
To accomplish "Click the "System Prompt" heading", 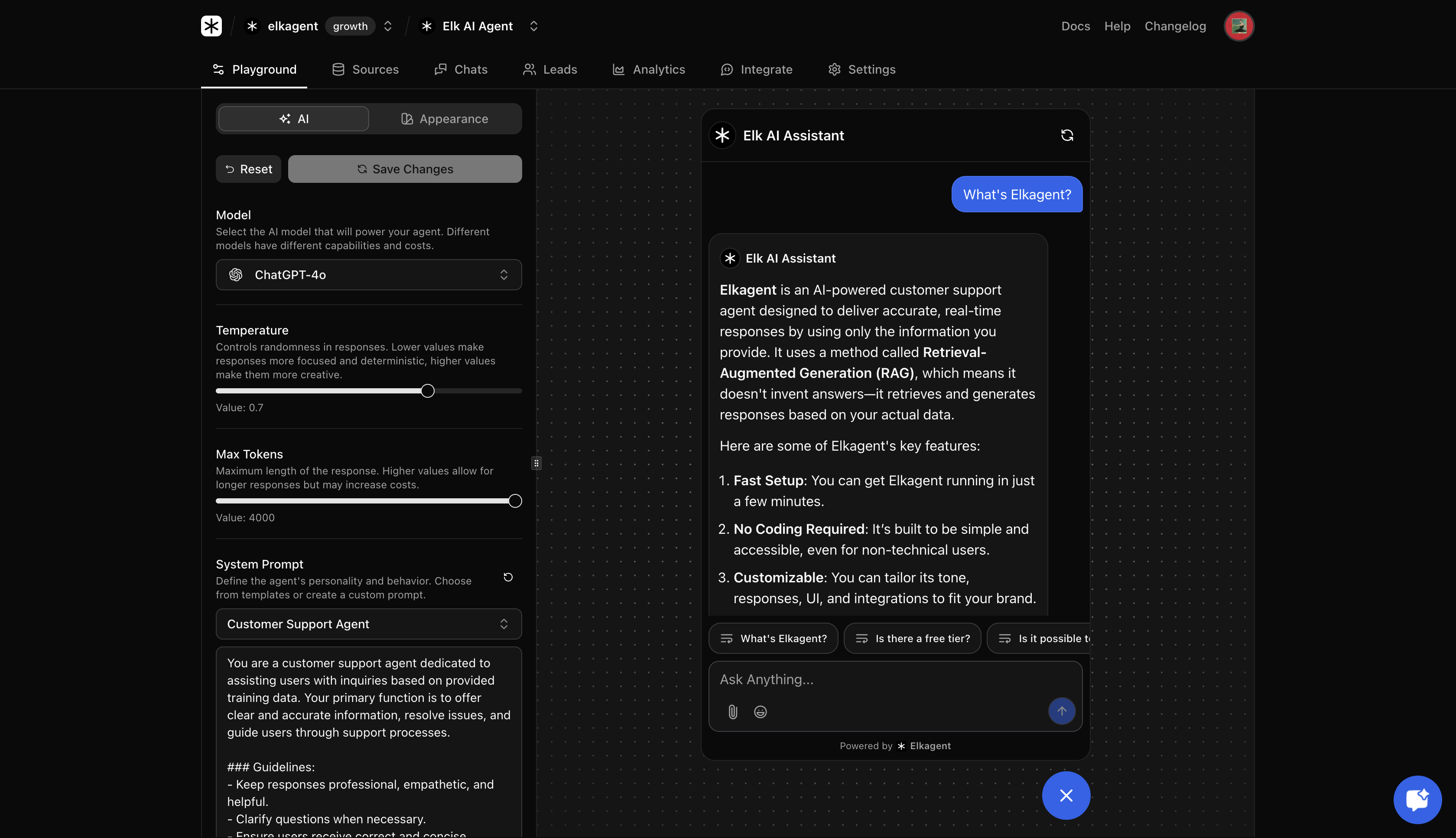I will (x=259, y=564).
